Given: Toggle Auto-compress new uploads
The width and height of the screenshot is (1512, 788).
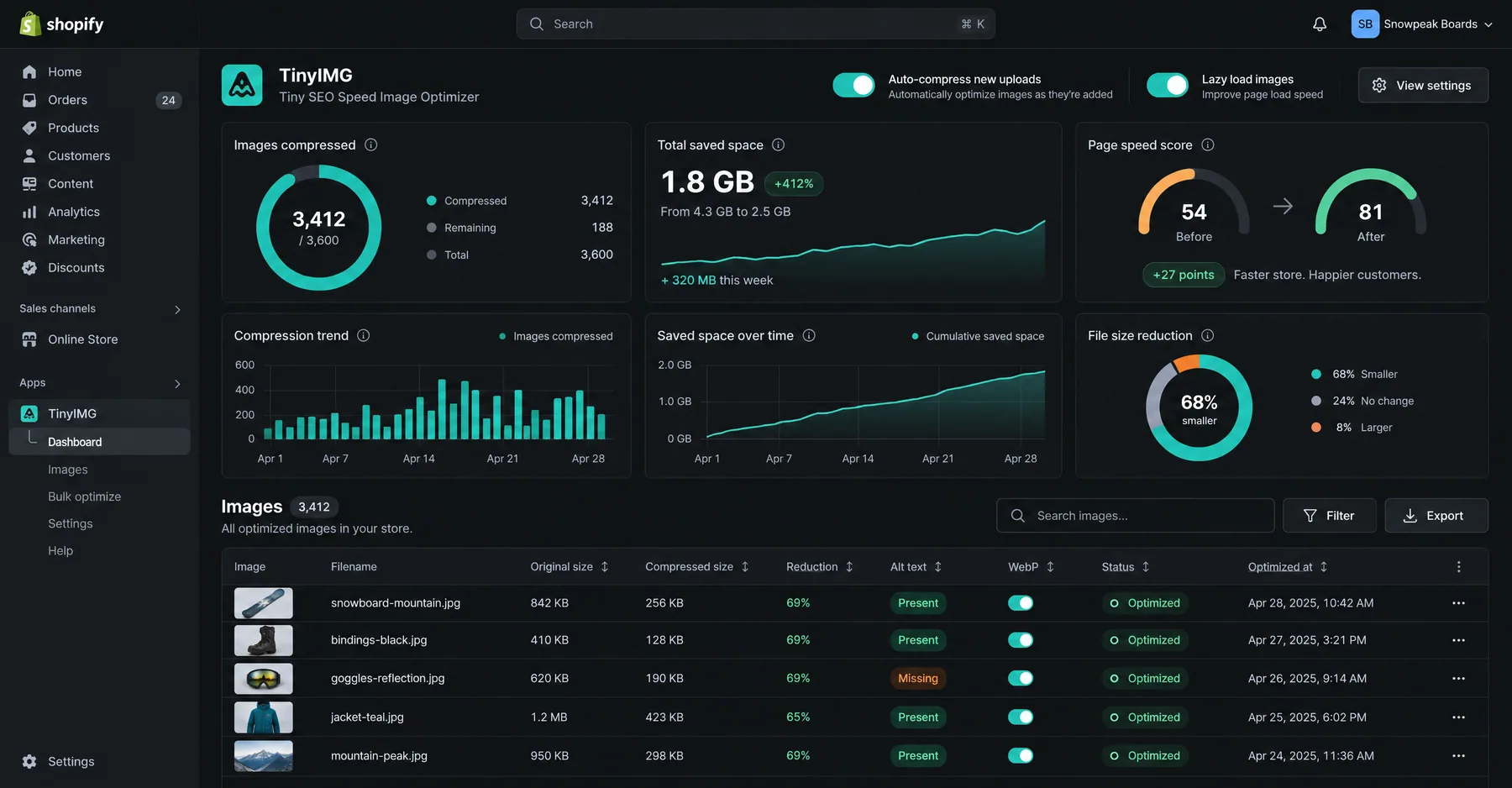Looking at the screenshot, I should (x=853, y=85).
